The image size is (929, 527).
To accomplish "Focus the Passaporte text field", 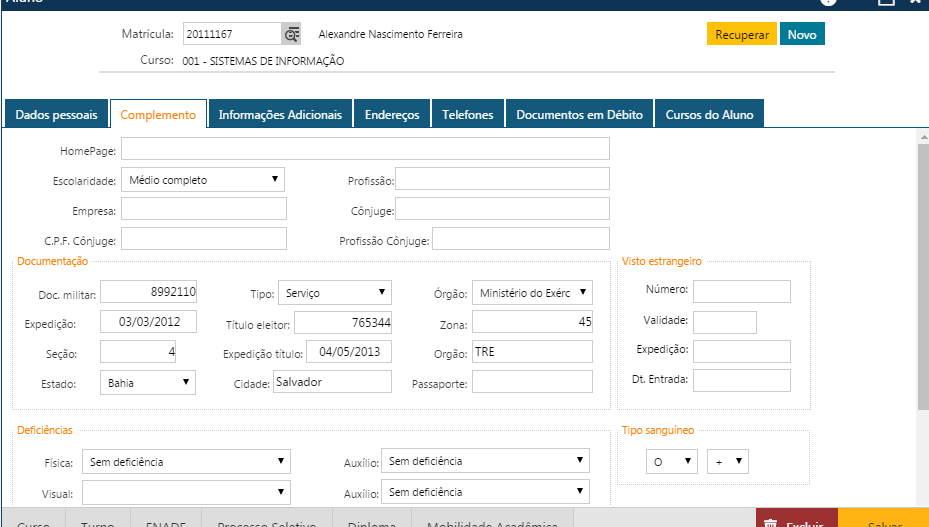I will point(532,382).
